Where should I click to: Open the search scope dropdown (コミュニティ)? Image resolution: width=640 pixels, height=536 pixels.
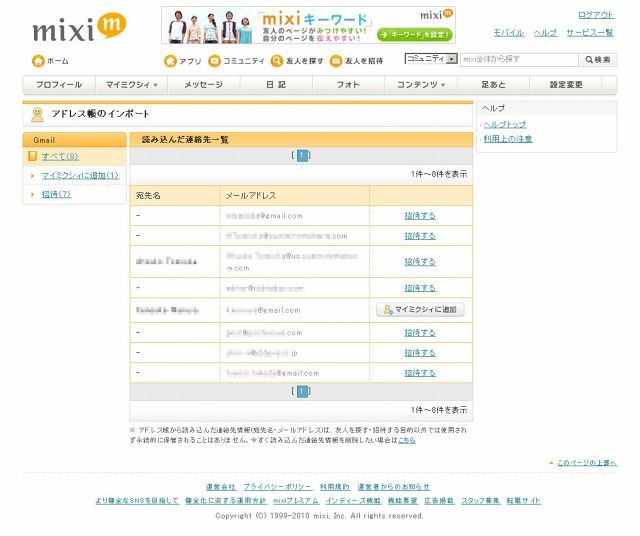[x=431, y=59]
